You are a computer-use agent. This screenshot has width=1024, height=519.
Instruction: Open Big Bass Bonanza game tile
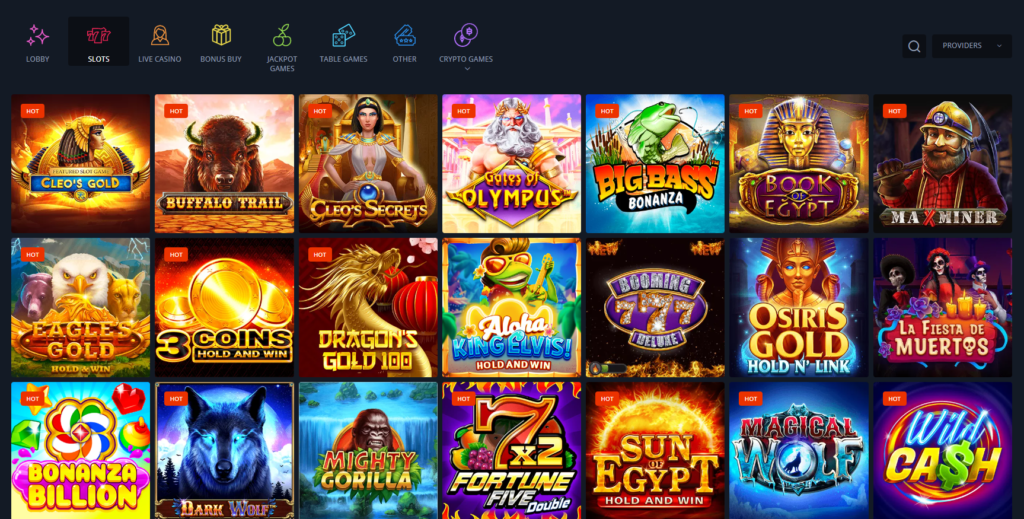tap(655, 164)
